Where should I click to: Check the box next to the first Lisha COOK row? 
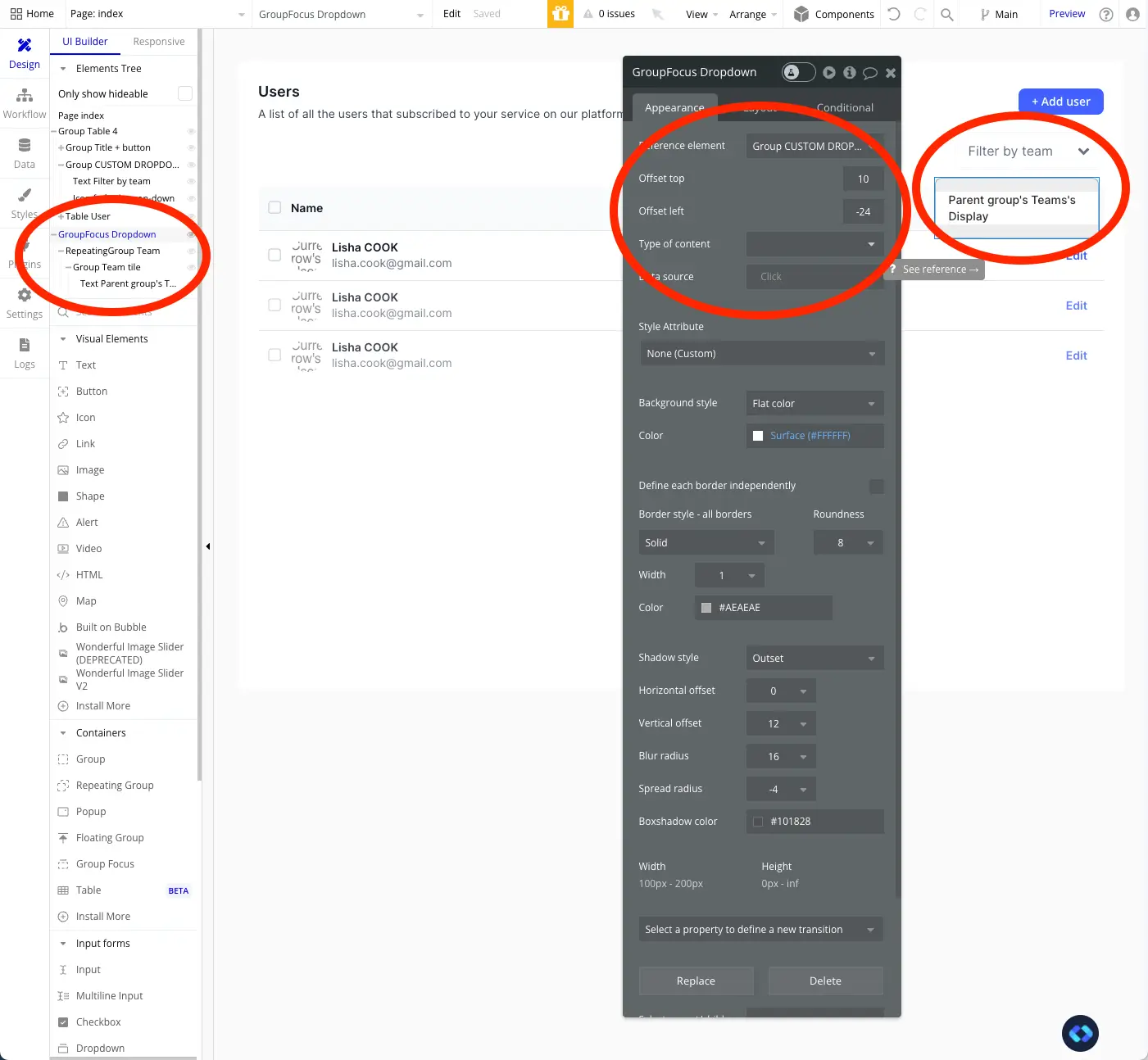[275, 255]
